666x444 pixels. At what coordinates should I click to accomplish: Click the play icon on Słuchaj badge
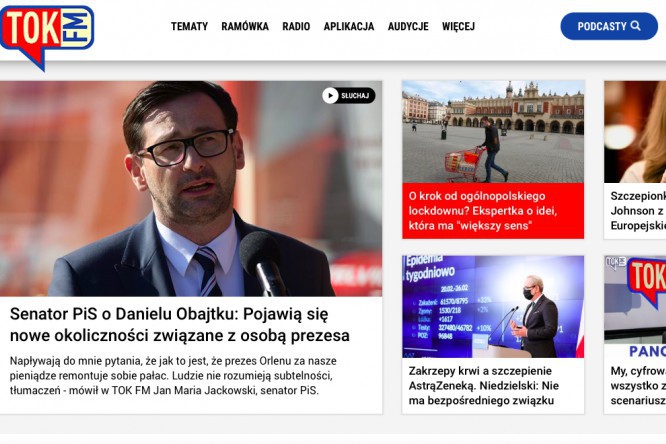[330, 96]
